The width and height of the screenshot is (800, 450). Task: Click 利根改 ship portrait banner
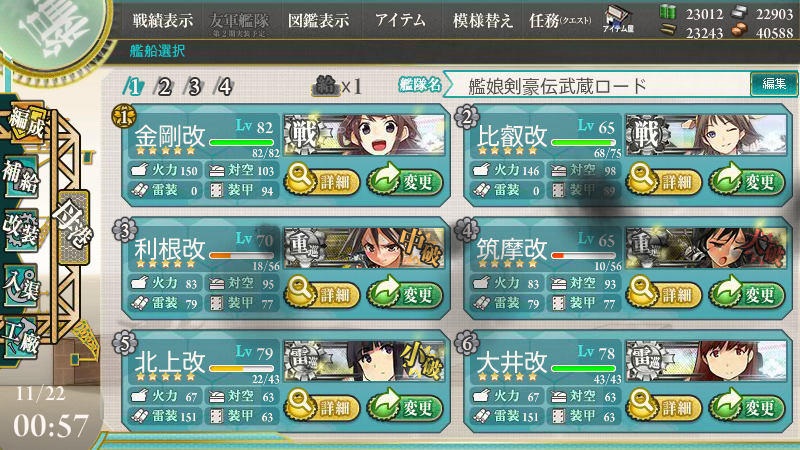[364, 248]
